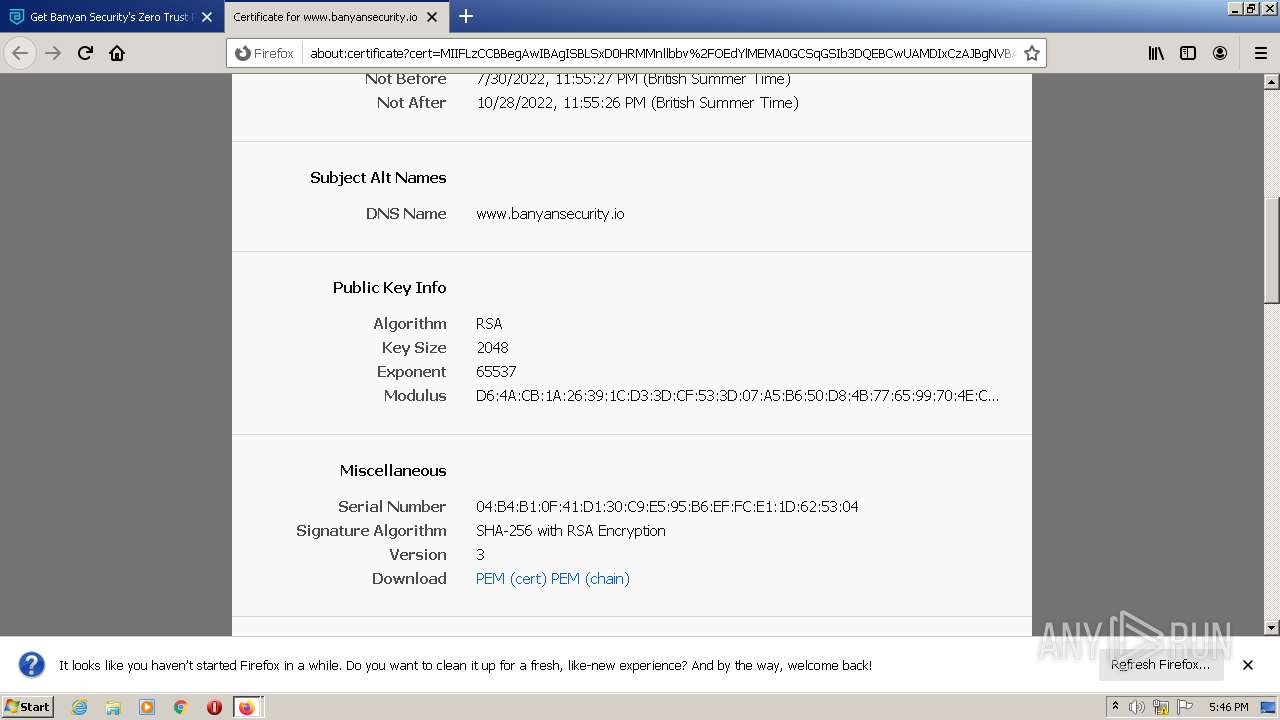1280x720 pixels.
Task: Click the question mark notification icon
Action: [x=32, y=665]
